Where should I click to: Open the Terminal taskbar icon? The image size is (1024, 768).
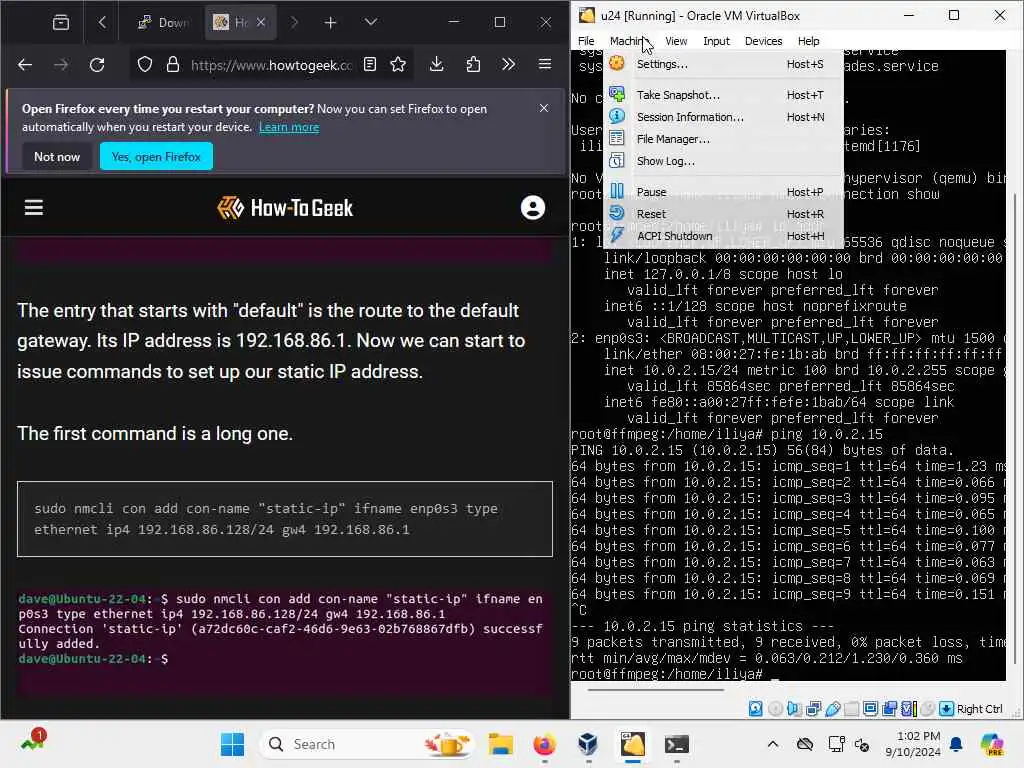(677, 744)
